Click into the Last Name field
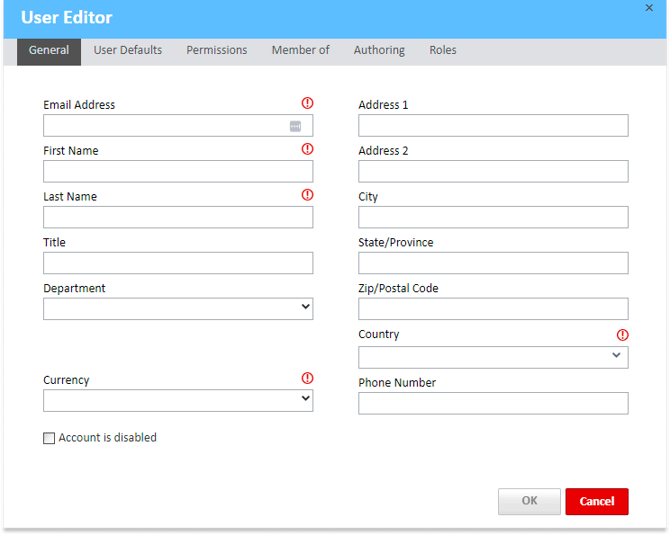670x535 pixels. (178, 217)
